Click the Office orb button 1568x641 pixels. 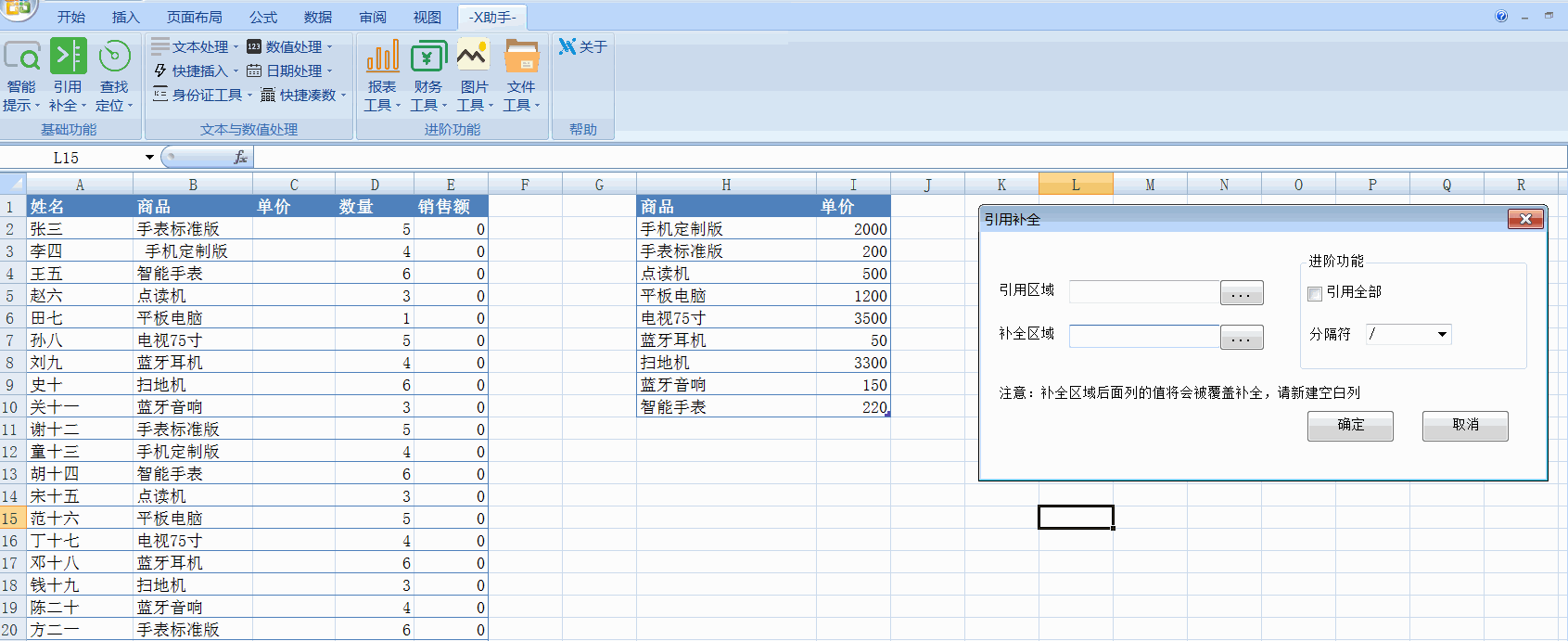17,8
